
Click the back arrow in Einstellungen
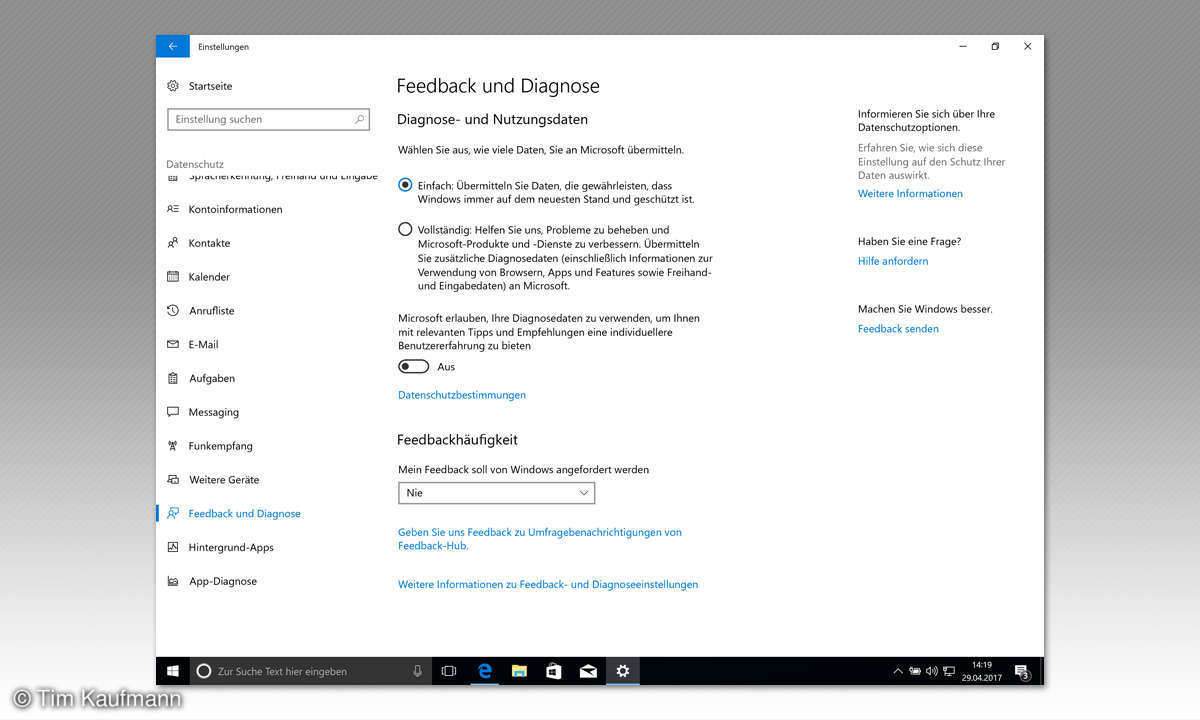coord(173,47)
